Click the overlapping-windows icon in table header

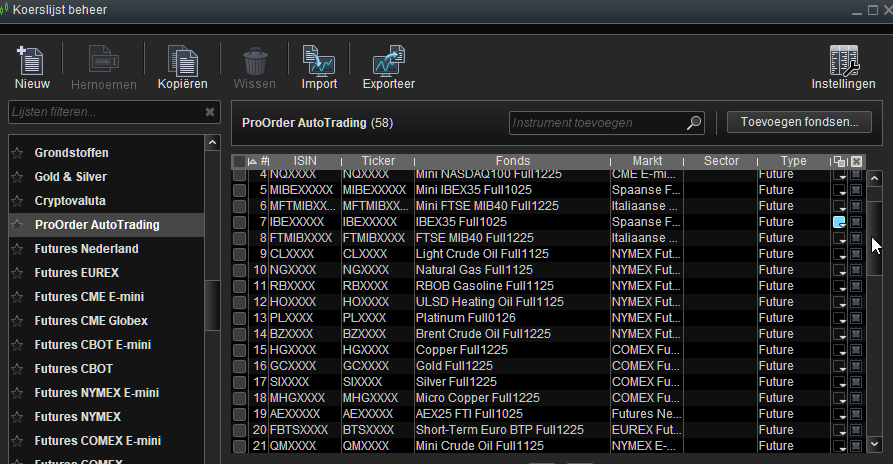pos(839,161)
